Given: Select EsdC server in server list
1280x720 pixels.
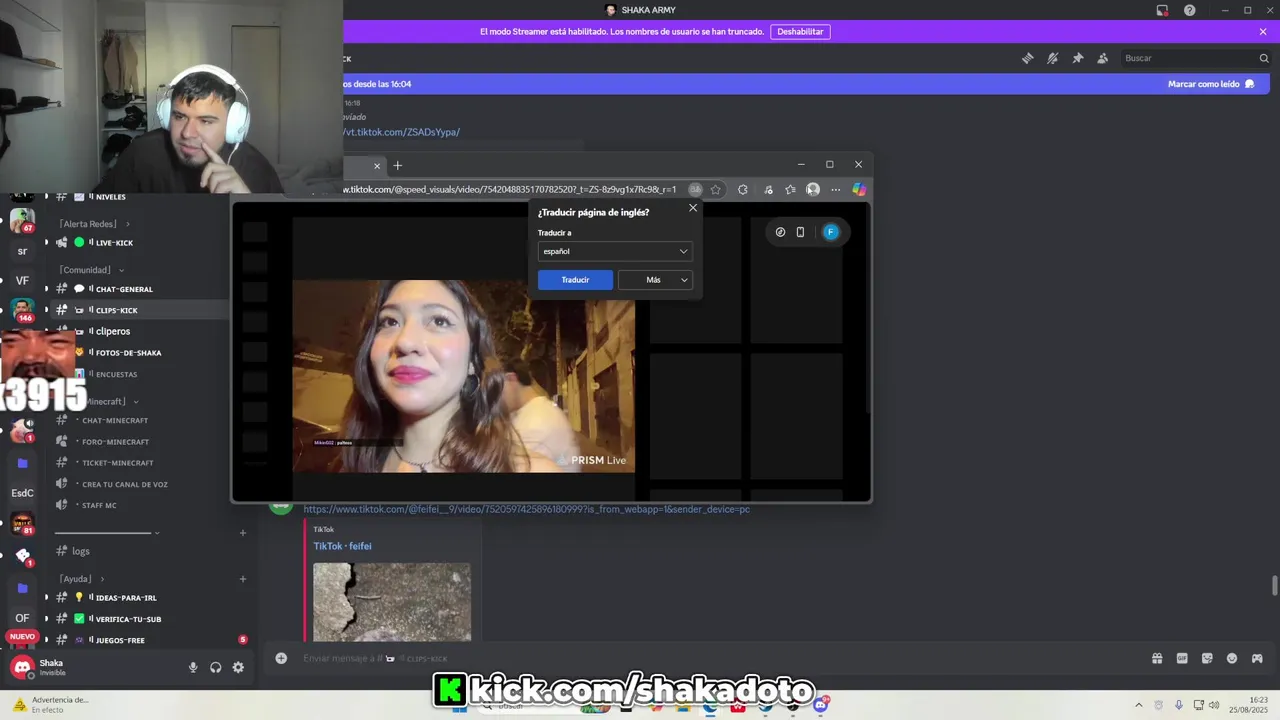Looking at the screenshot, I should pyautogui.click(x=22, y=493).
